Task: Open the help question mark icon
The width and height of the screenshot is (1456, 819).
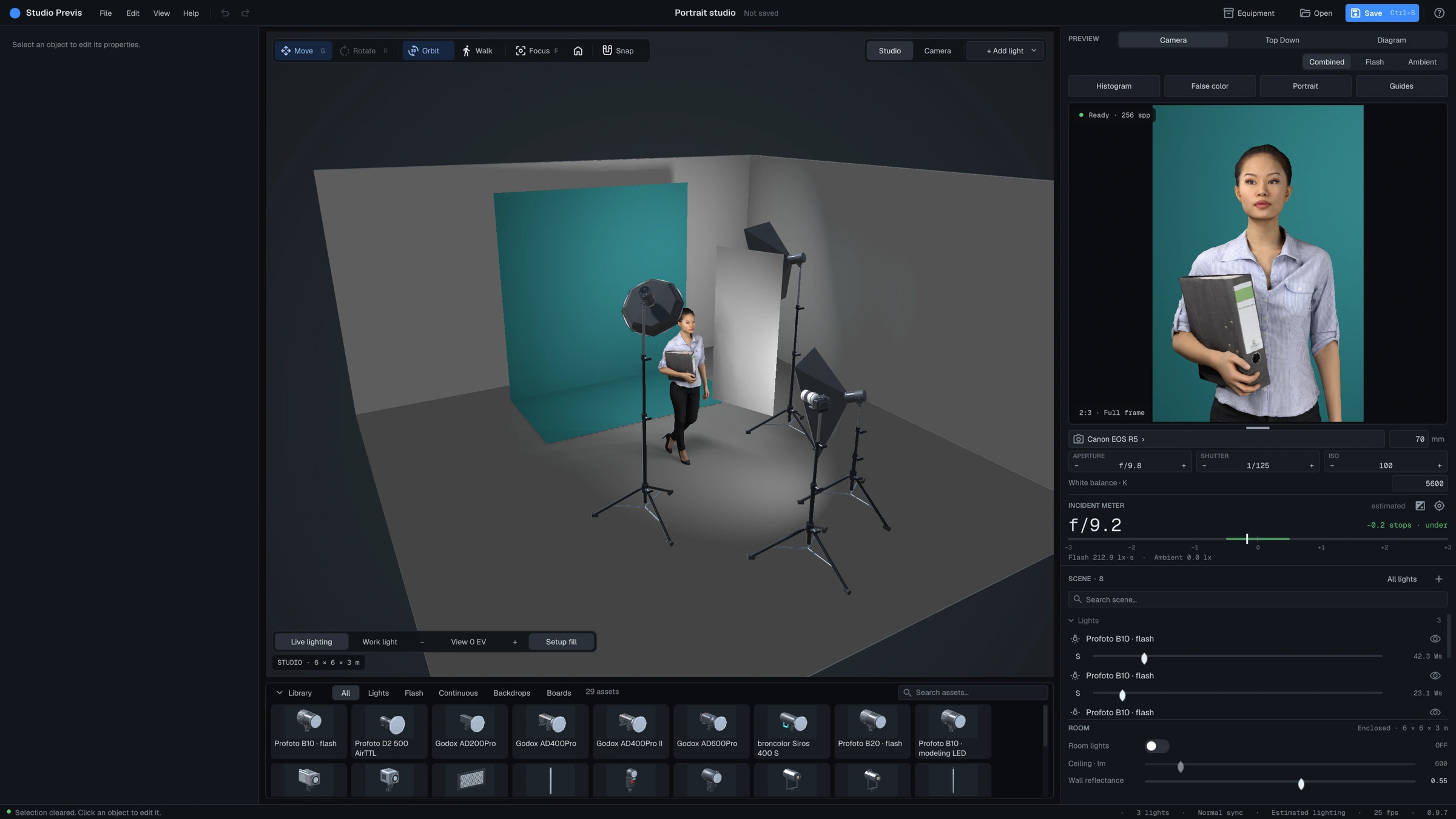Action: point(1439,13)
